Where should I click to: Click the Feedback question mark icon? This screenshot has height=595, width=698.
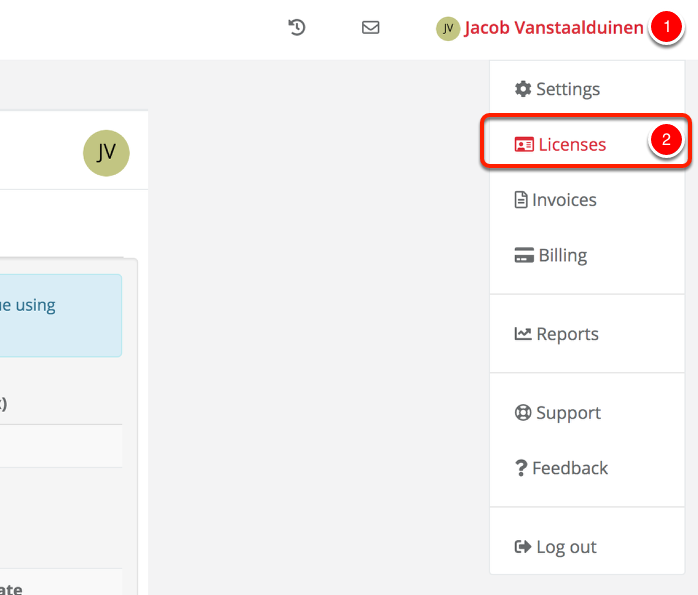point(521,468)
